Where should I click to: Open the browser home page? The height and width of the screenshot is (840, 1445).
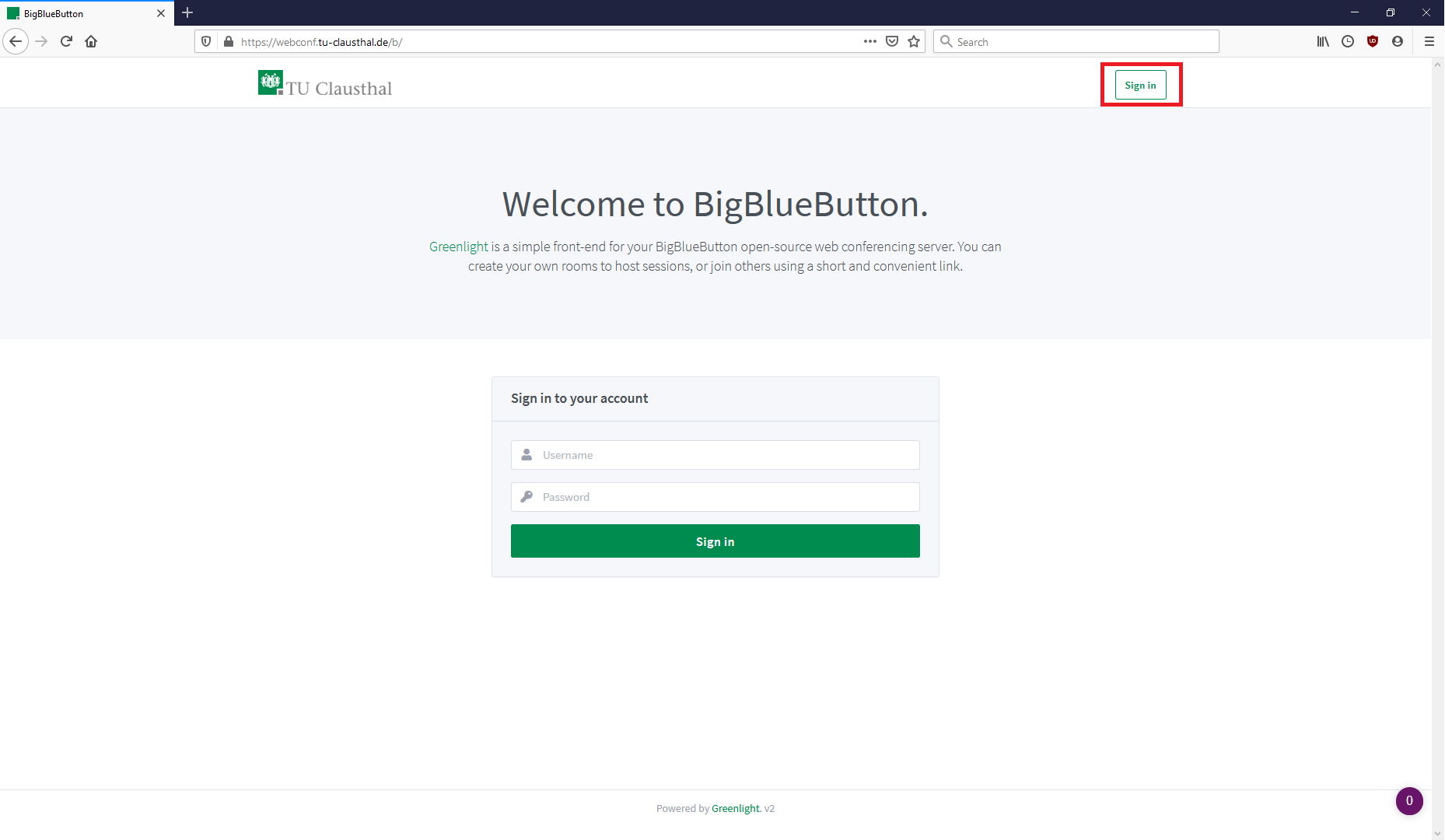pyautogui.click(x=91, y=41)
